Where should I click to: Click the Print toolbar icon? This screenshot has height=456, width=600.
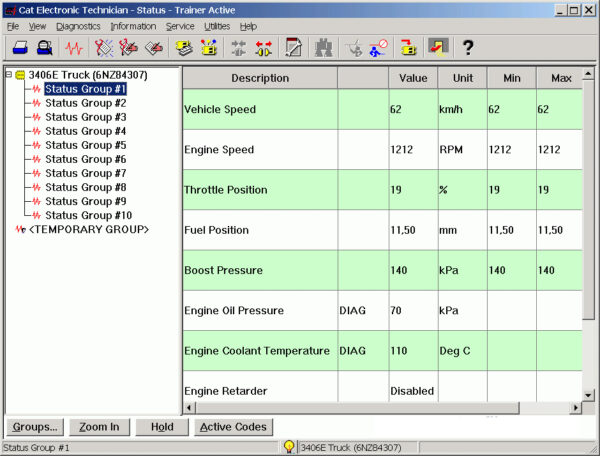[x=20, y=48]
